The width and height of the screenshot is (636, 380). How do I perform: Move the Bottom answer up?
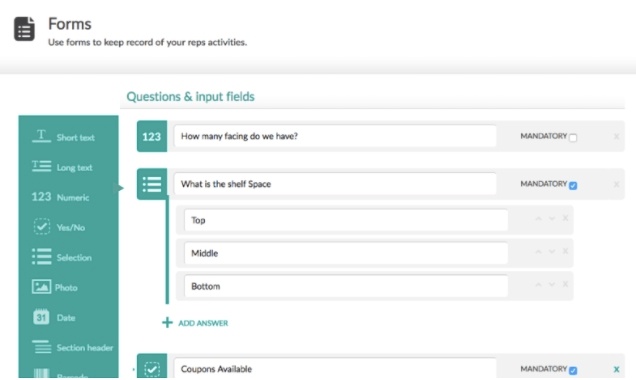pos(538,285)
